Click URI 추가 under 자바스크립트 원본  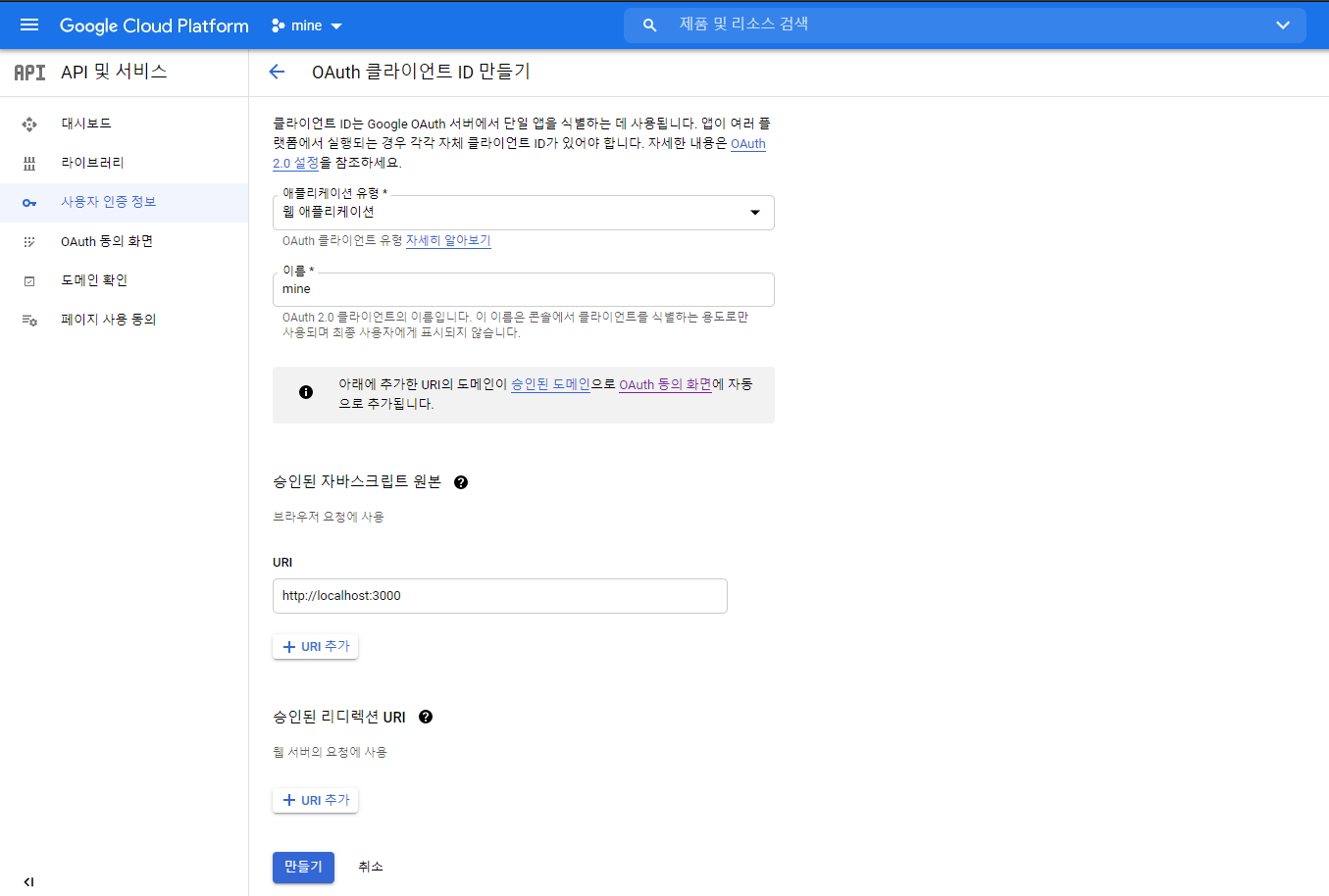[x=316, y=647]
